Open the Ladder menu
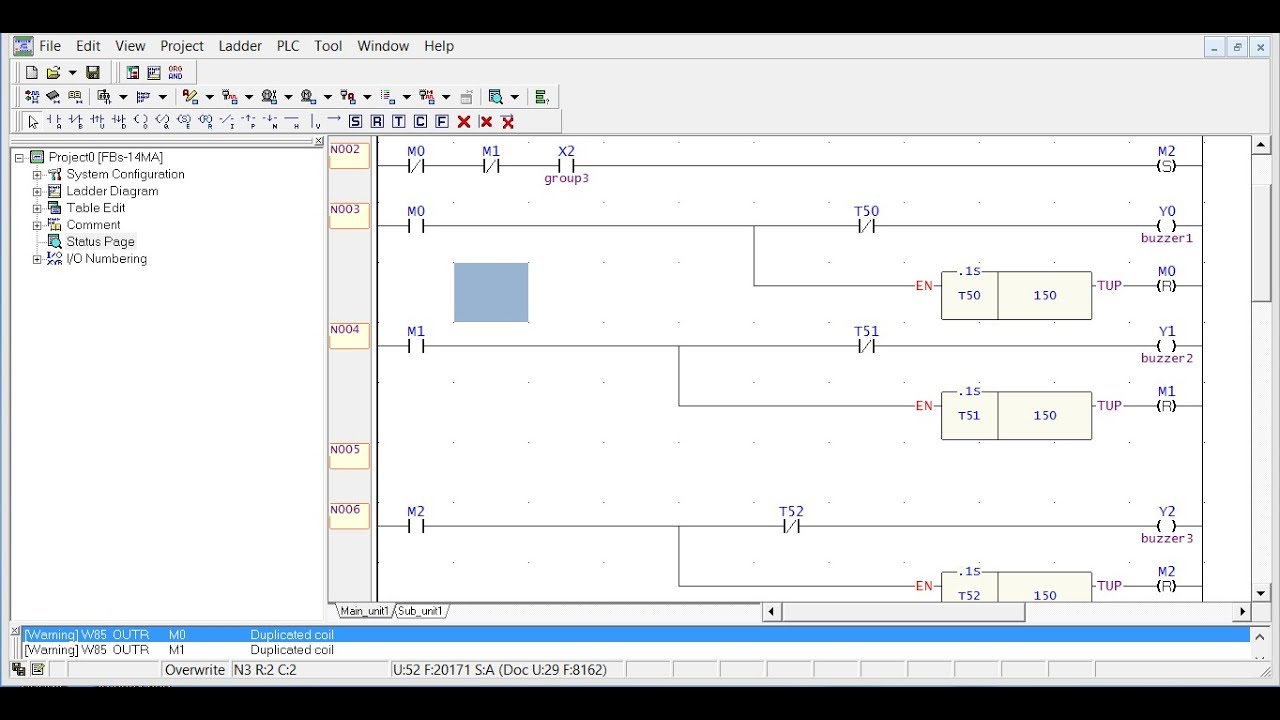This screenshot has height=720, width=1280. tap(240, 46)
